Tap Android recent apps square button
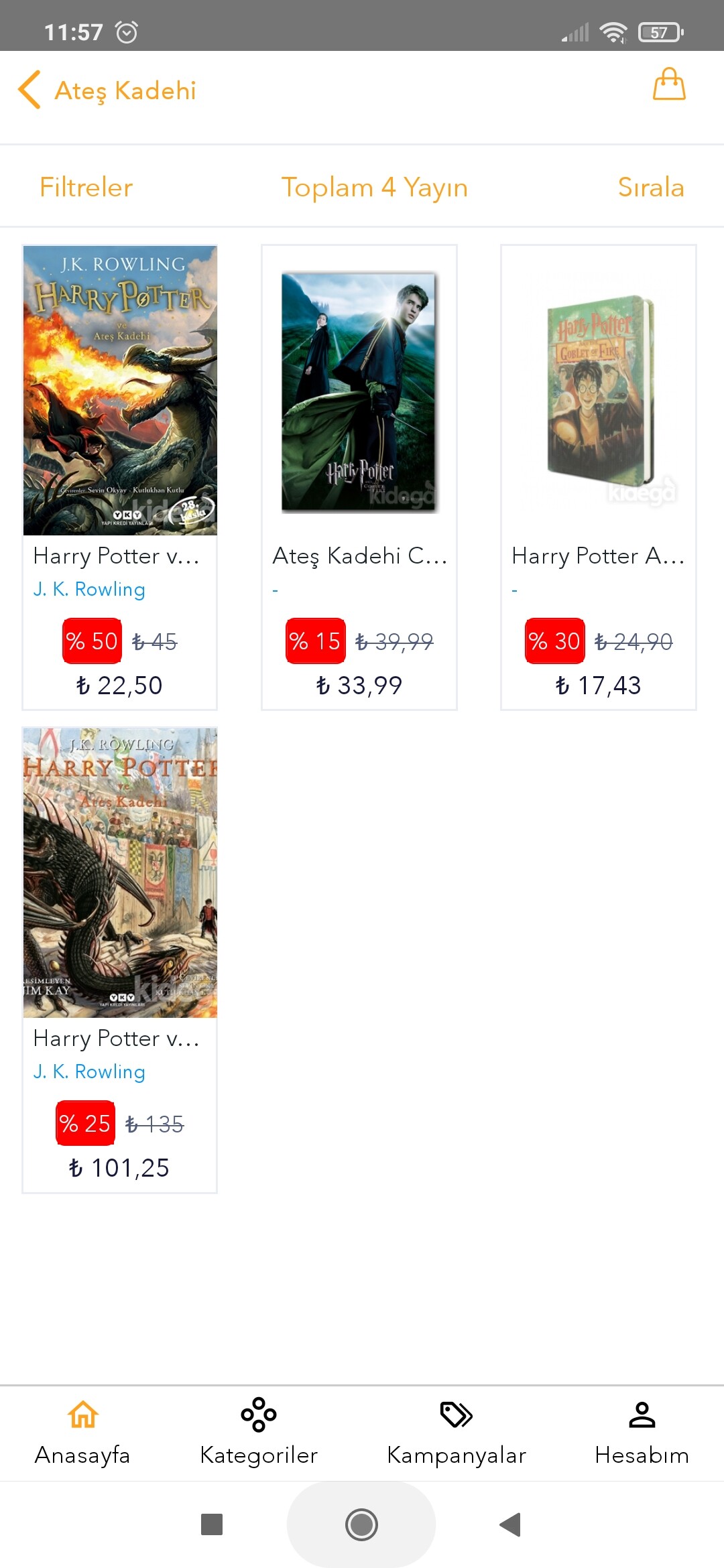This screenshot has width=724, height=1568. tap(212, 1524)
